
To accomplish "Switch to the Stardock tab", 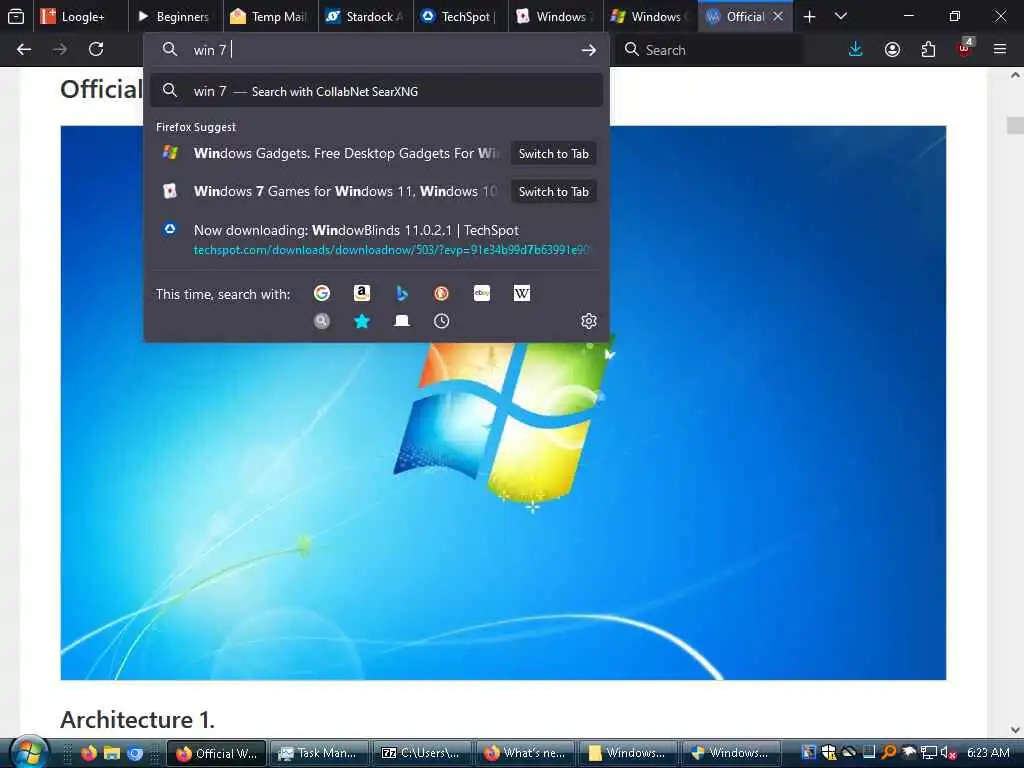I will (x=366, y=16).
